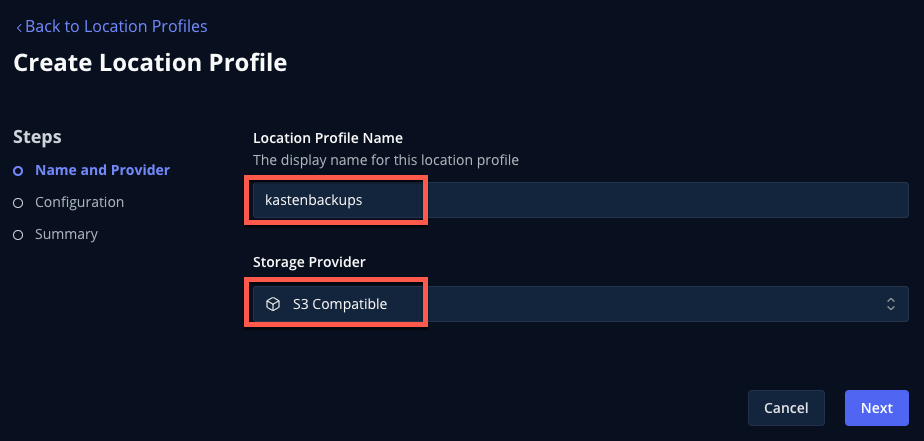Cancel the location profile creation

coord(786,408)
